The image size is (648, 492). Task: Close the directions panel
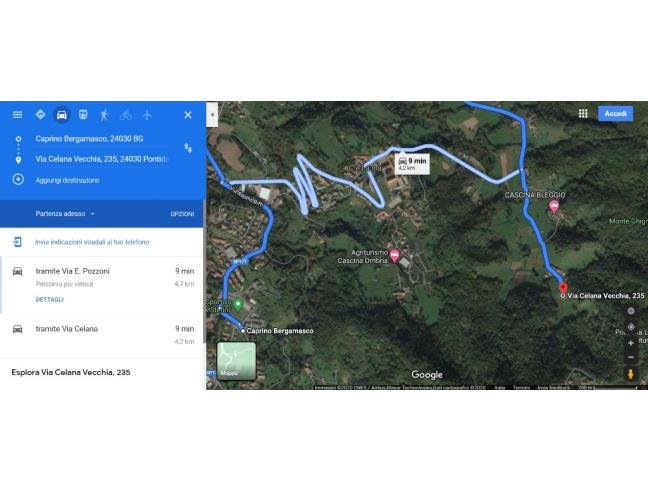[188, 115]
